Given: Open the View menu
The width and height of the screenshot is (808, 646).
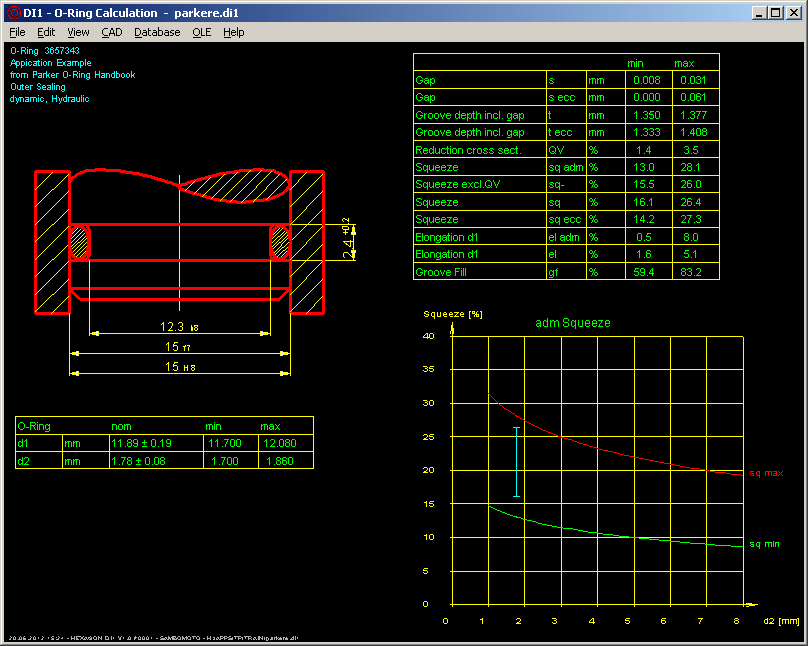Looking at the screenshot, I should click(78, 32).
